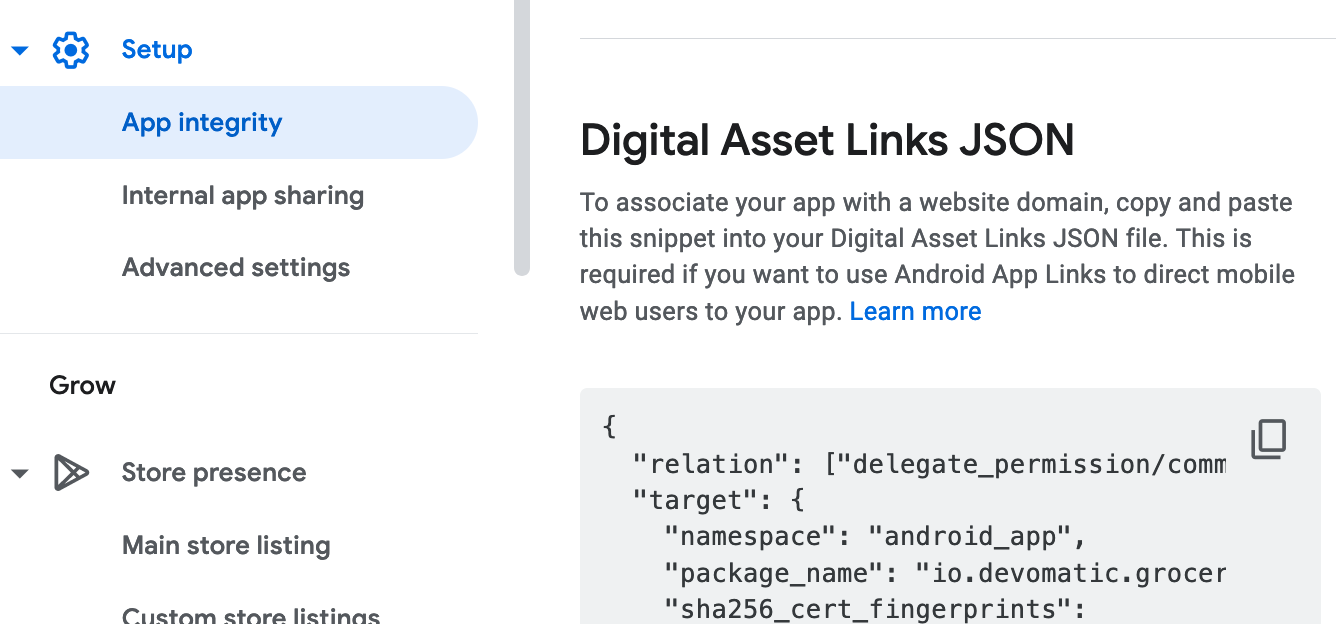This screenshot has height=624, width=1336.
Task: Click the Store presence play-triangle icon
Action: tap(71, 473)
